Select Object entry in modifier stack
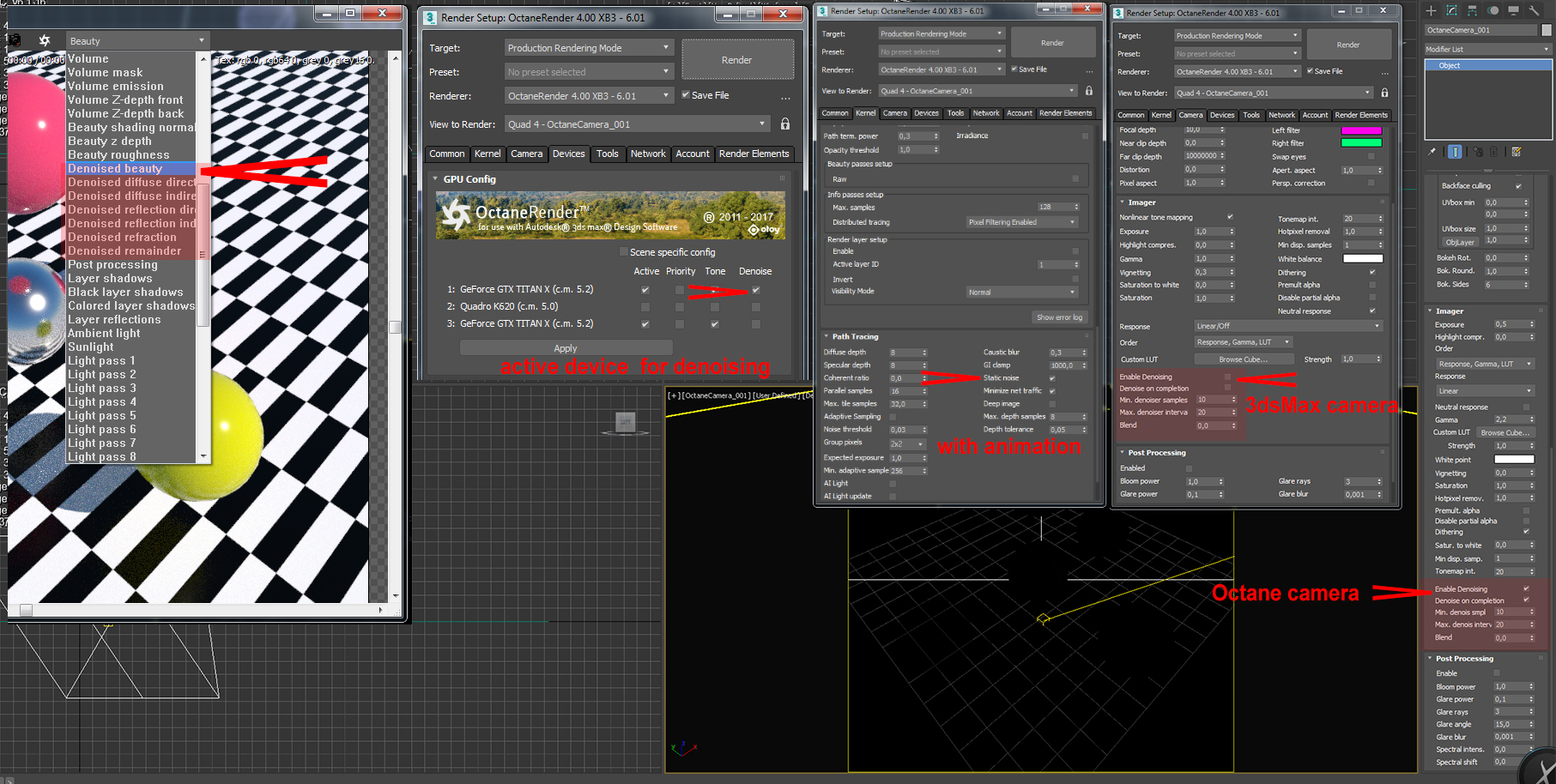Screen dimensions: 1556x784 1488,65
